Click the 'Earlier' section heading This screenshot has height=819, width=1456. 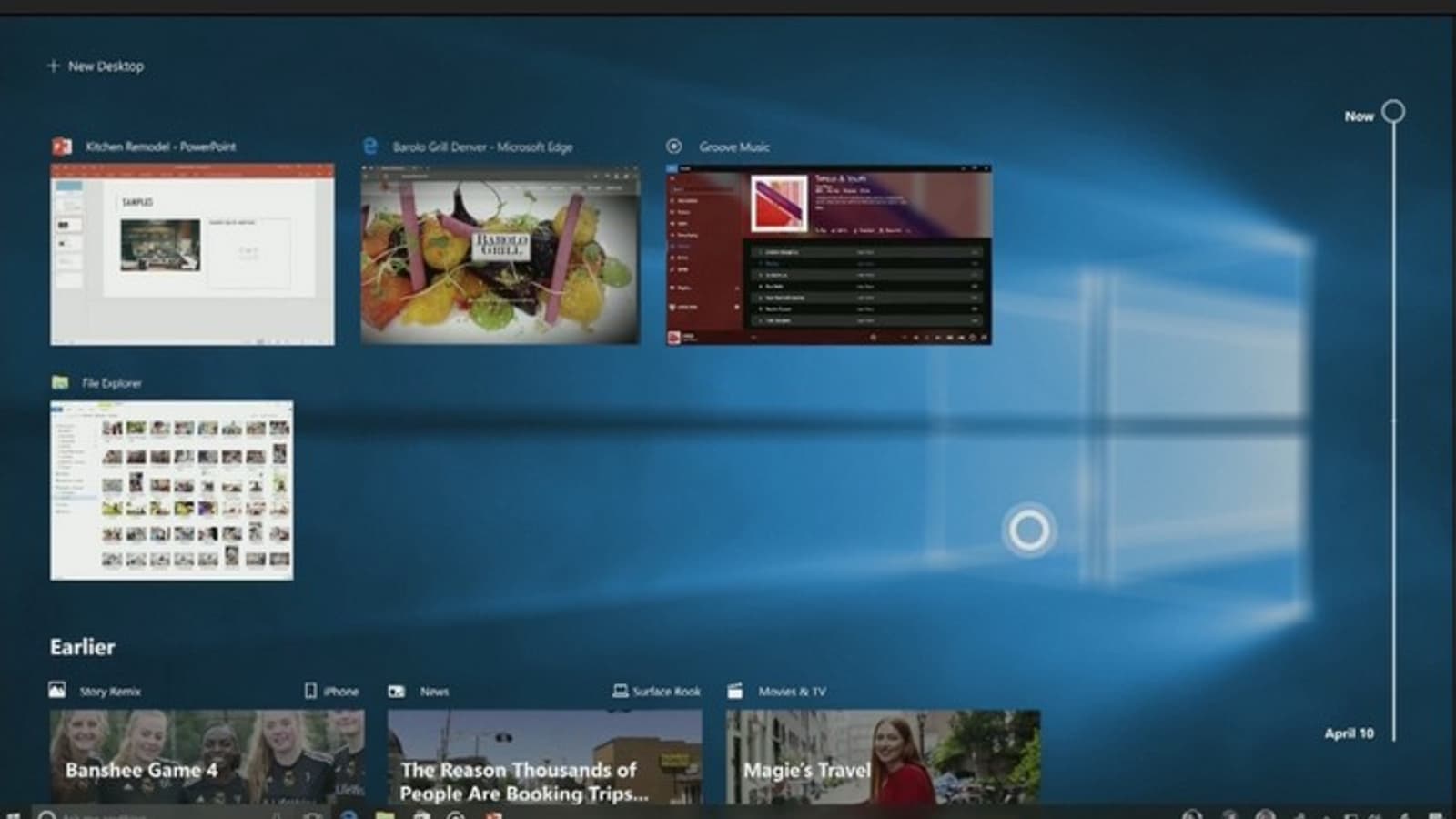pos(83,647)
